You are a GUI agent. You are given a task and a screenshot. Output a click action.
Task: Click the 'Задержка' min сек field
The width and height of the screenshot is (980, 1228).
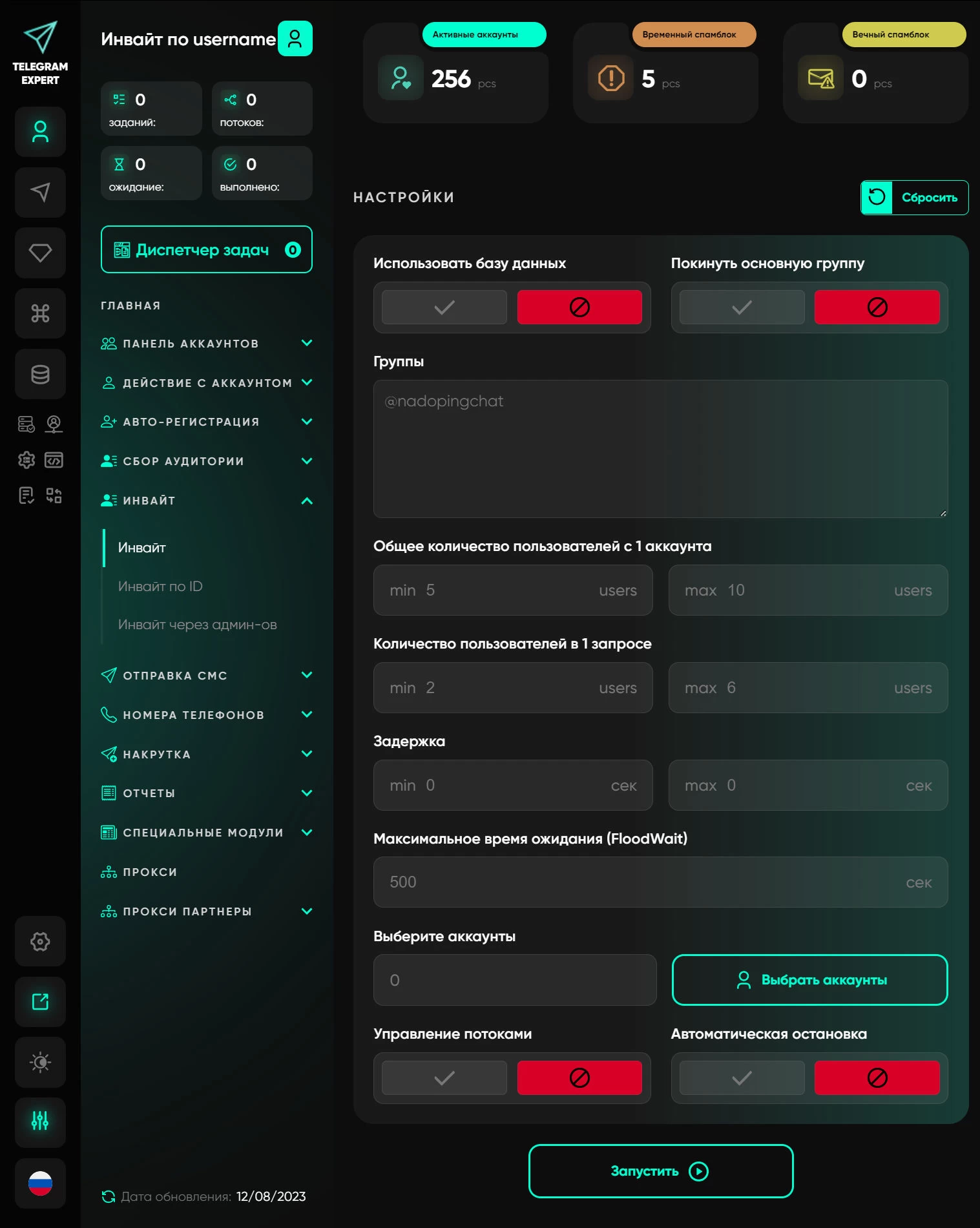pyautogui.click(x=513, y=786)
